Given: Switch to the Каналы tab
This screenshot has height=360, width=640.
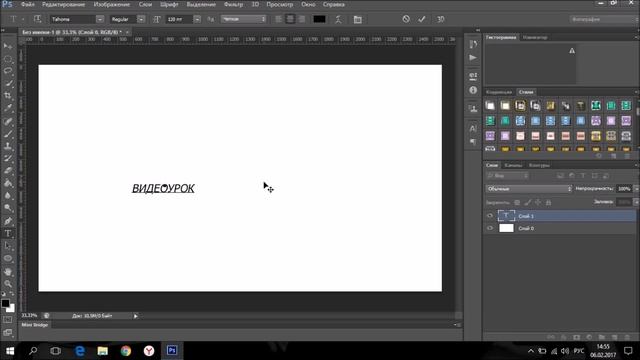Looking at the screenshot, I should (513, 165).
